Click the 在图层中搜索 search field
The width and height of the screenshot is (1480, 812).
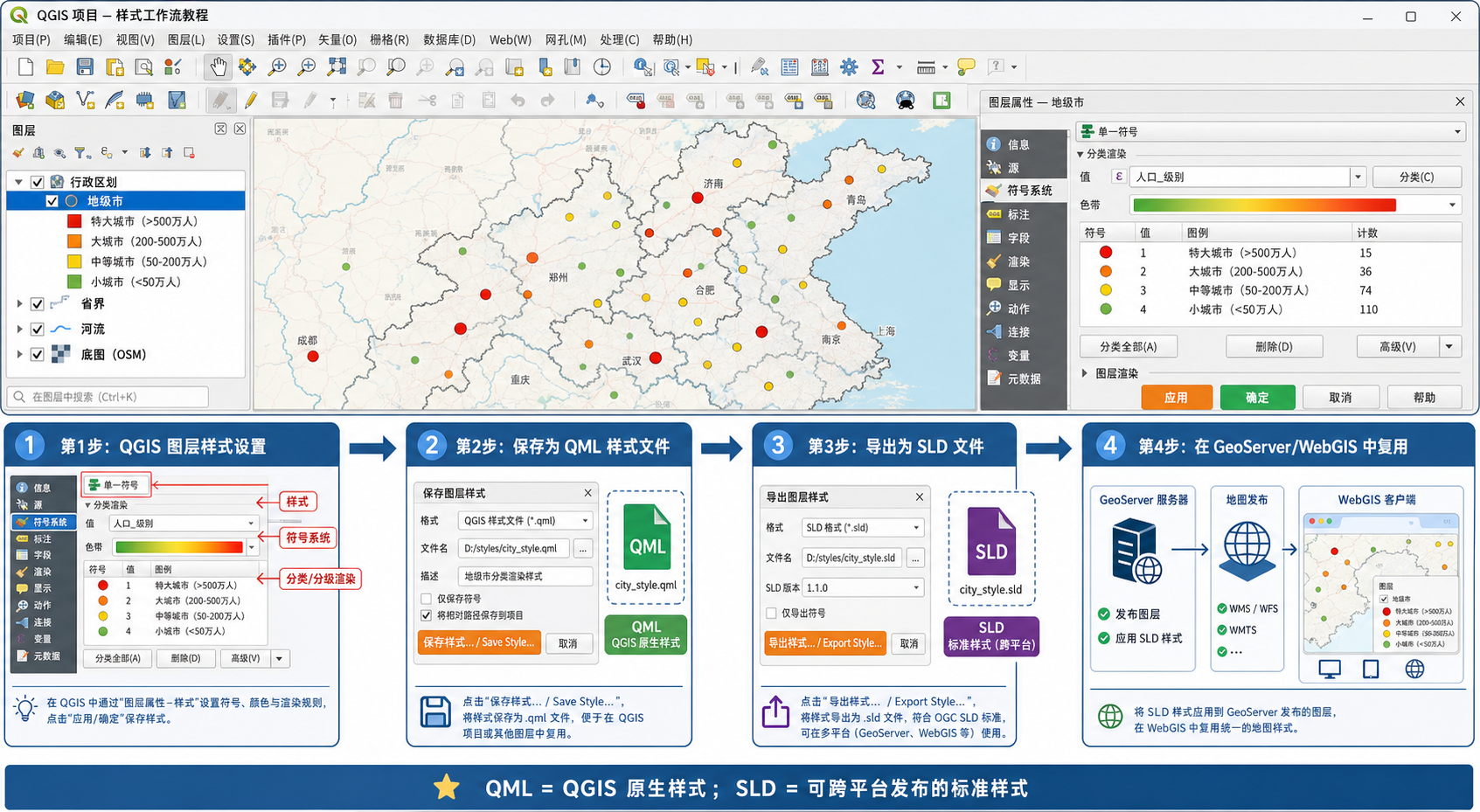108,397
